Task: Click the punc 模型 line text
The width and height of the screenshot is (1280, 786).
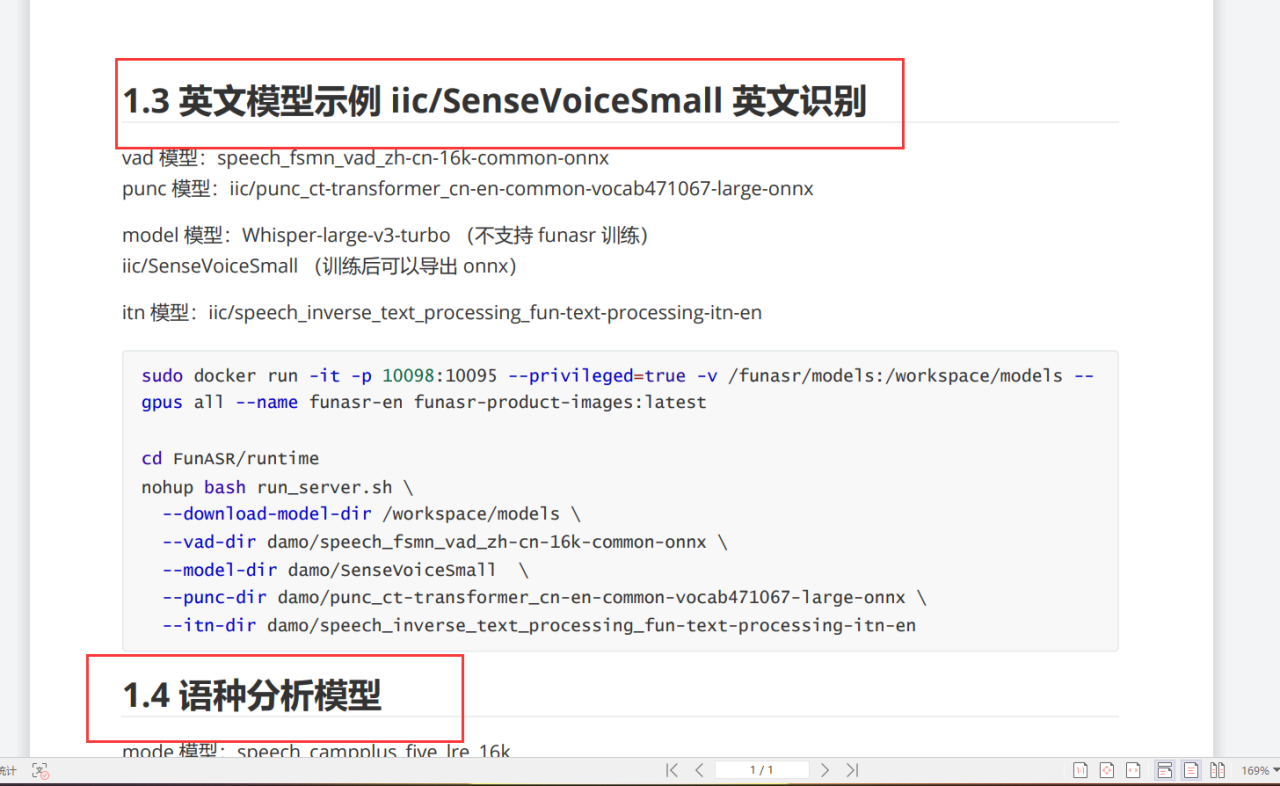Action: click(x=468, y=188)
